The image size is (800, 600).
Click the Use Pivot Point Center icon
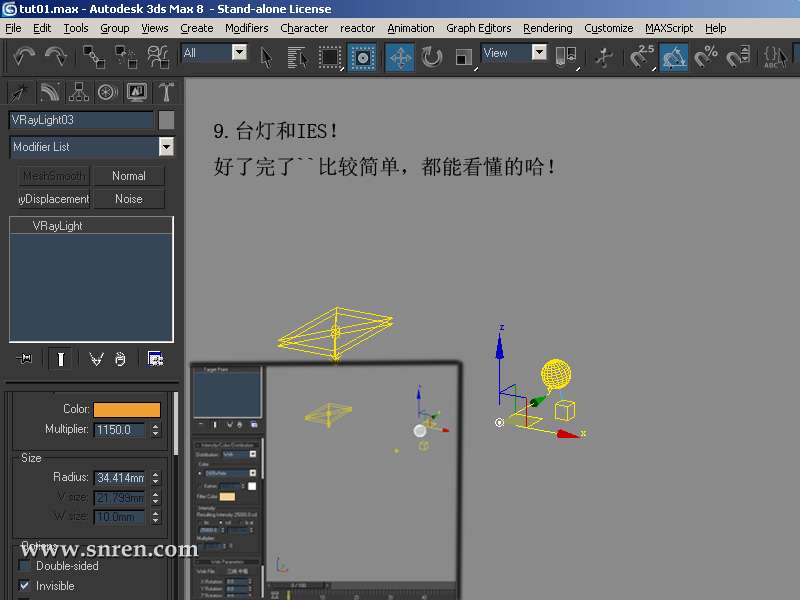(x=566, y=57)
